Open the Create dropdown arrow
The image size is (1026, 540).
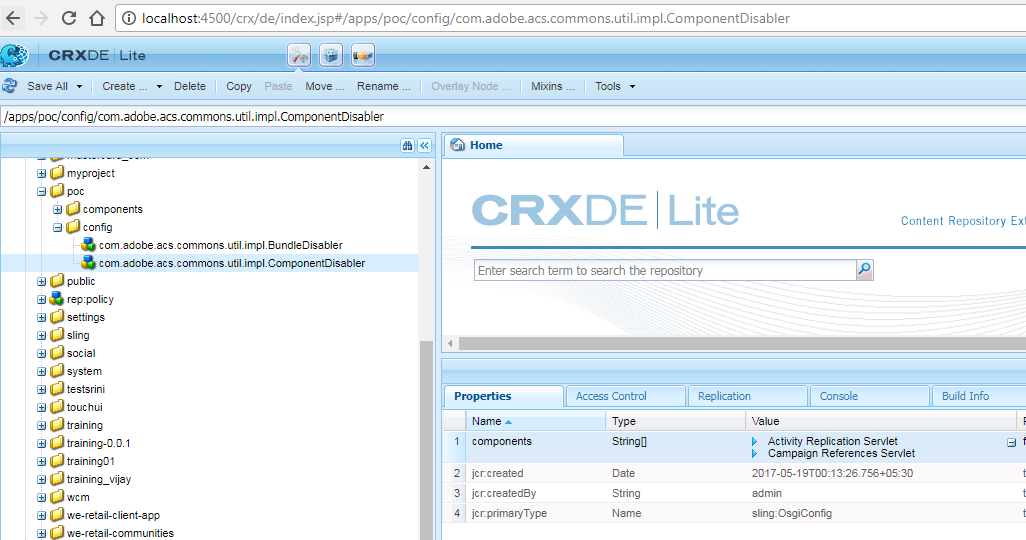[x=158, y=86]
